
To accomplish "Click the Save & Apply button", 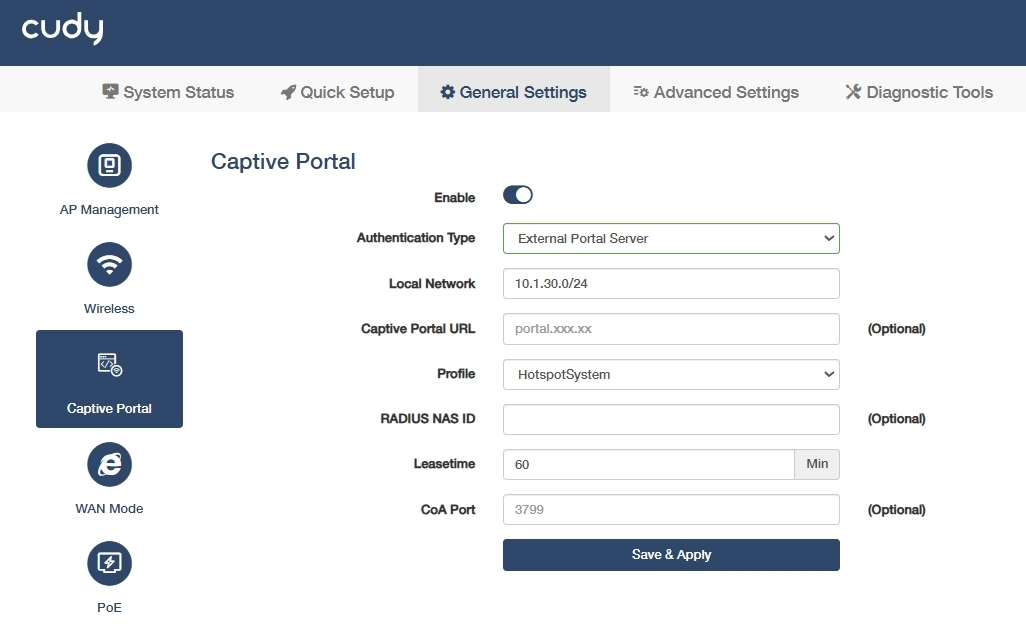I will (x=670, y=554).
